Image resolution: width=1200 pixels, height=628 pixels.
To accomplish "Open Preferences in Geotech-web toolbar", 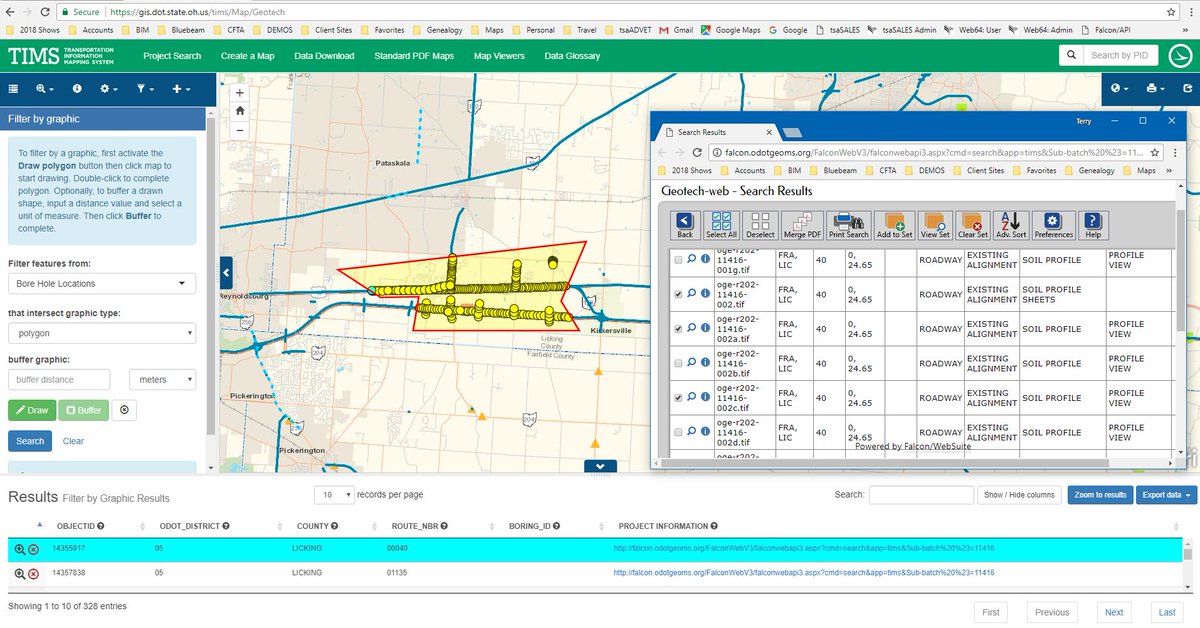I will tap(1053, 224).
